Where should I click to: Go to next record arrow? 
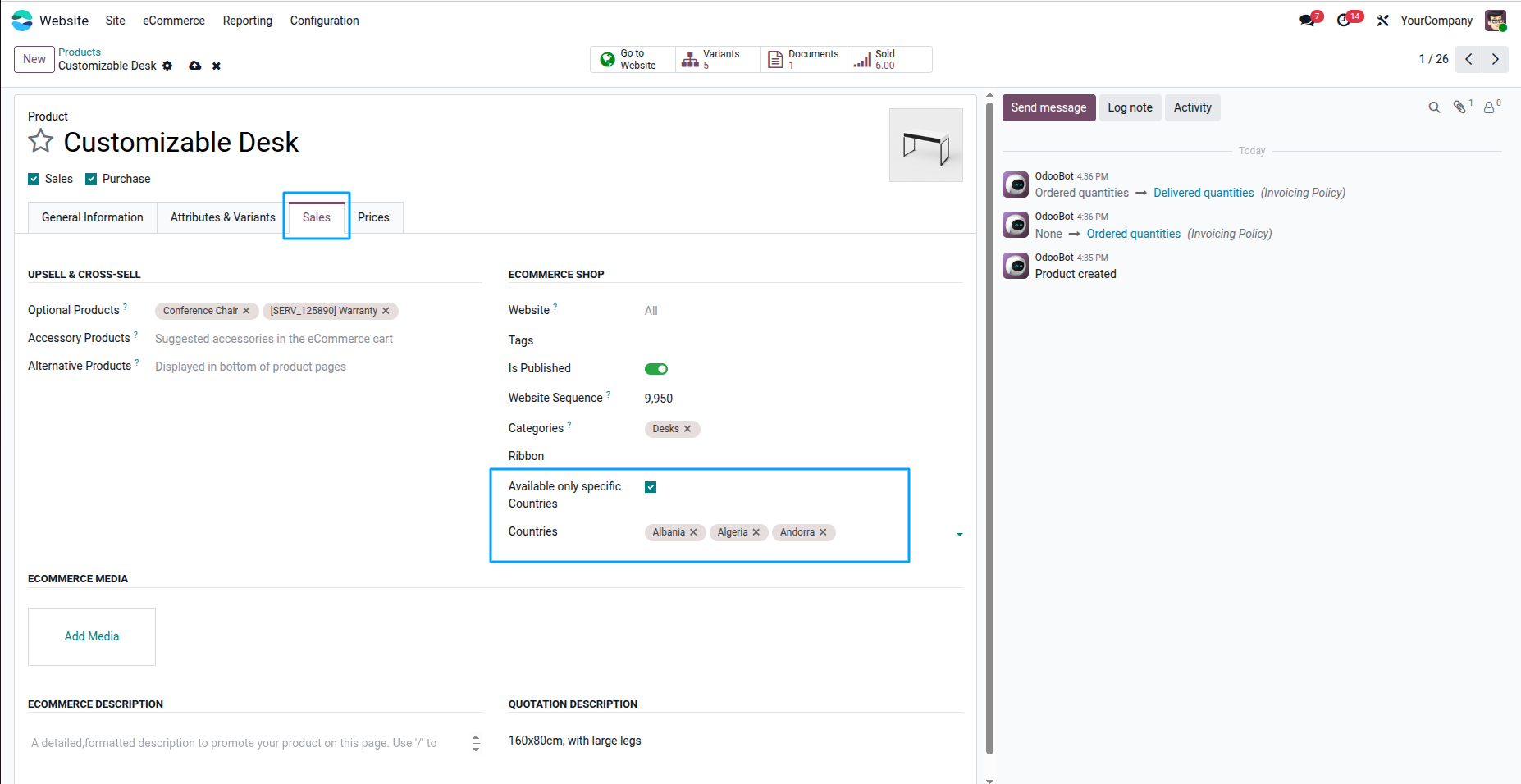click(1496, 59)
